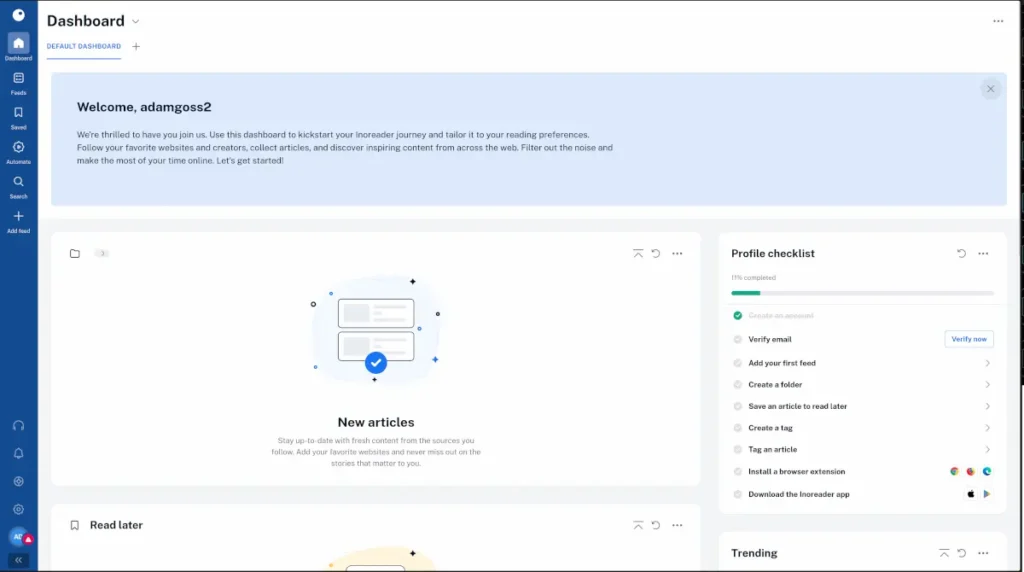
Task: Open more options for Profile checklist
Action: pyautogui.click(x=983, y=253)
